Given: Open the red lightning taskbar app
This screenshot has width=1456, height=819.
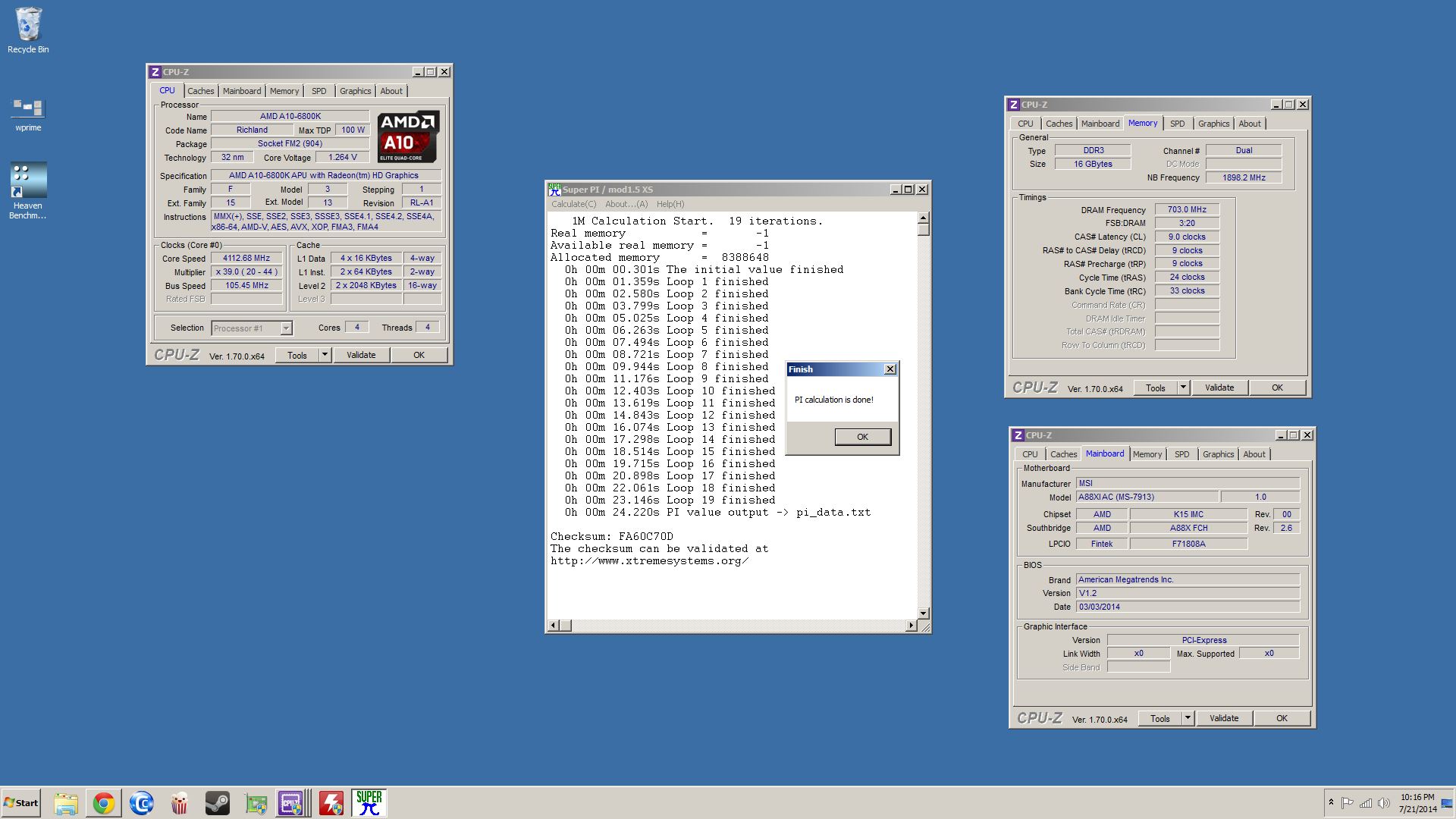Looking at the screenshot, I should point(331,803).
